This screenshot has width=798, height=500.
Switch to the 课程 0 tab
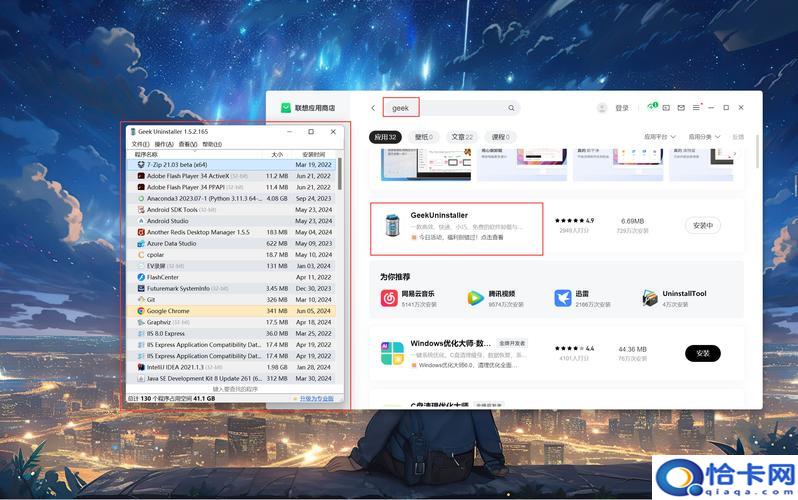click(x=501, y=137)
